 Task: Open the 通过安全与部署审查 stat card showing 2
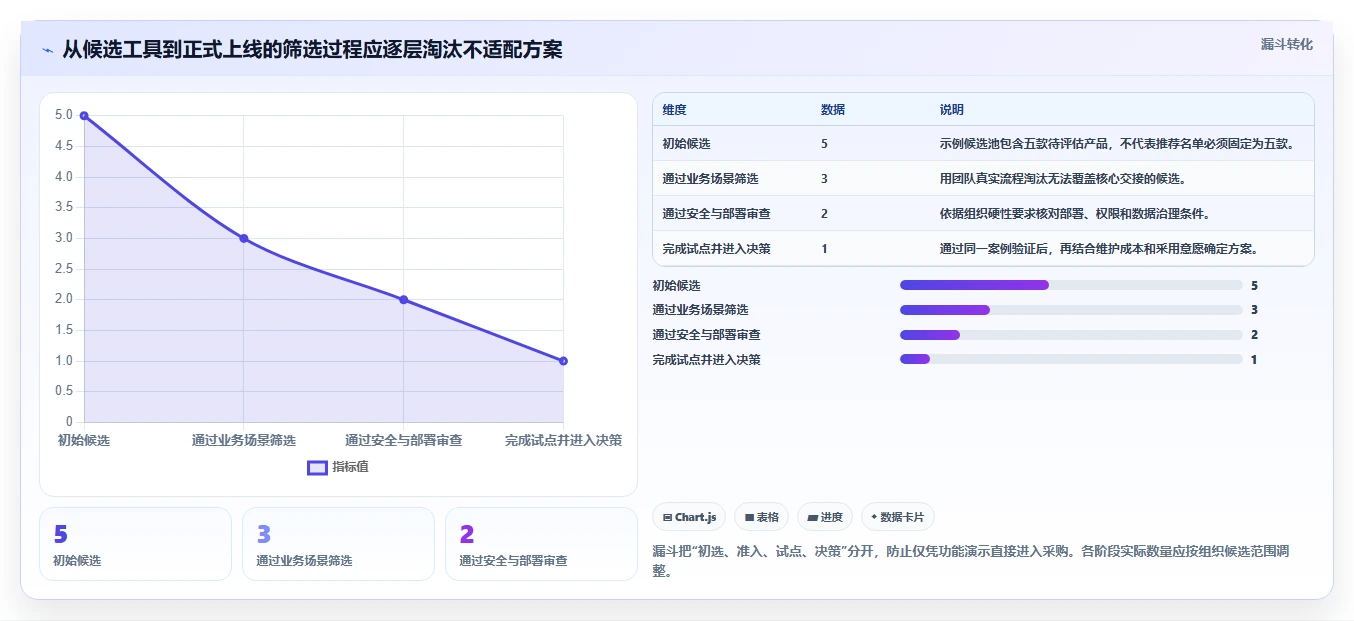541,544
